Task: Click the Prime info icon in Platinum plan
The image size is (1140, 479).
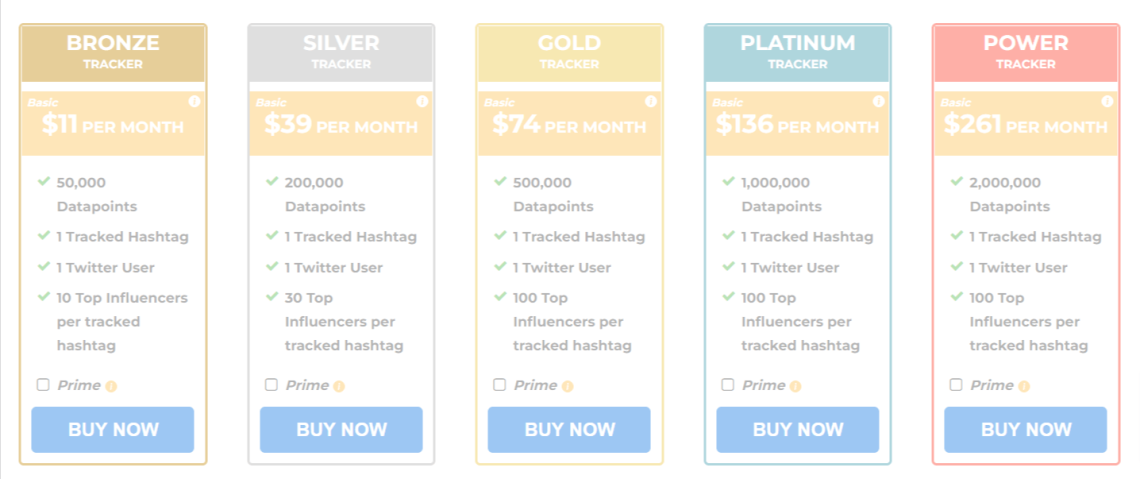Action: coord(796,386)
